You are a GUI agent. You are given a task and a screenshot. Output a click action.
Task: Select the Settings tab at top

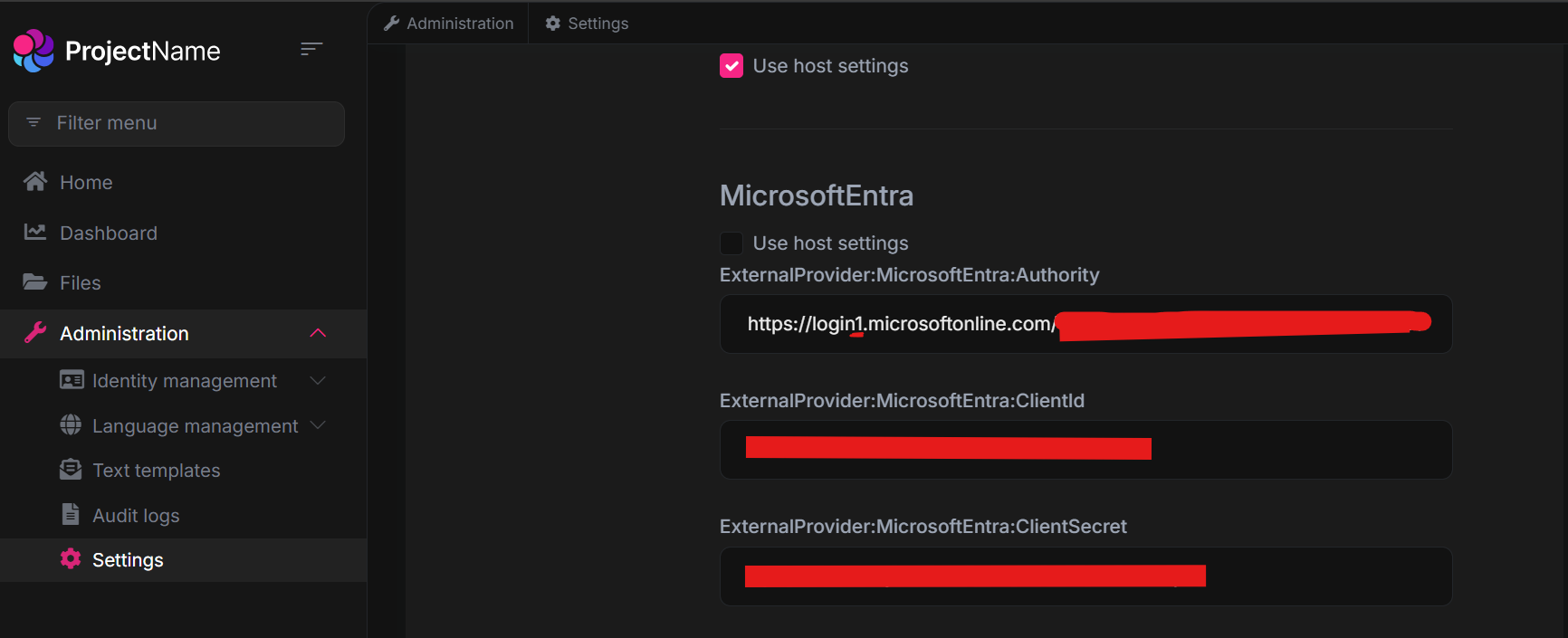click(x=587, y=24)
